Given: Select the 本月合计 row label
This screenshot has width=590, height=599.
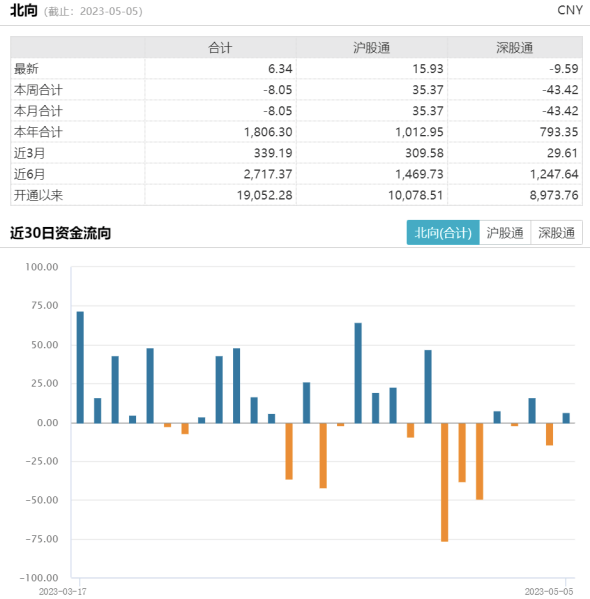Looking at the screenshot, I should click(x=38, y=111).
